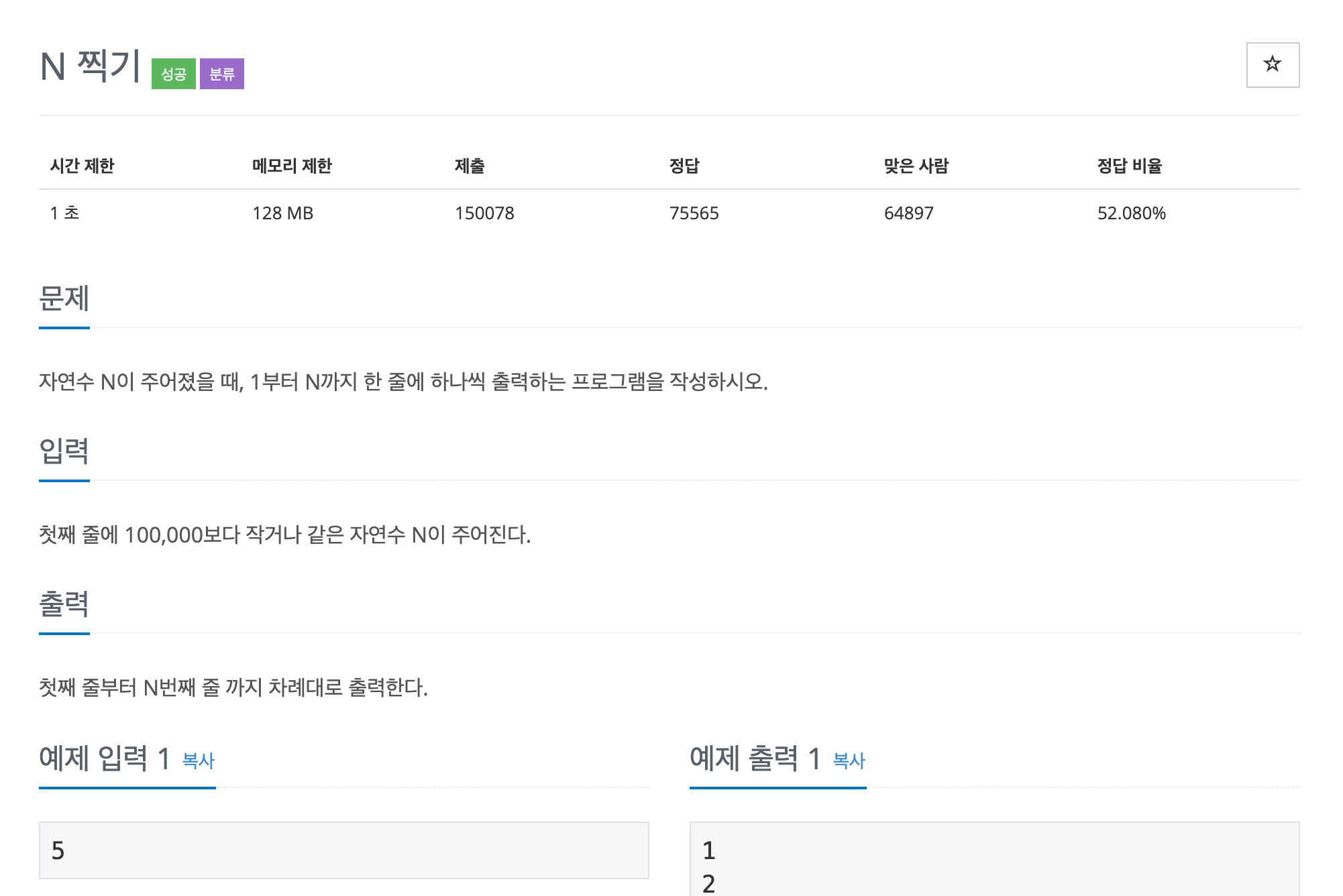Click the 입력 section heading

(x=64, y=451)
